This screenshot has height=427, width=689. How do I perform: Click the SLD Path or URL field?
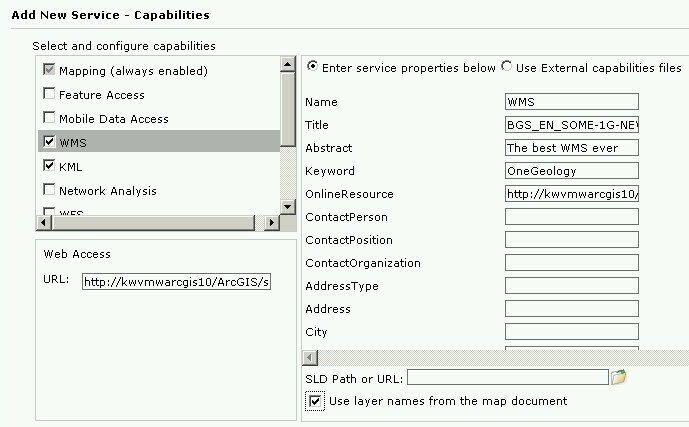tap(508, 377)
